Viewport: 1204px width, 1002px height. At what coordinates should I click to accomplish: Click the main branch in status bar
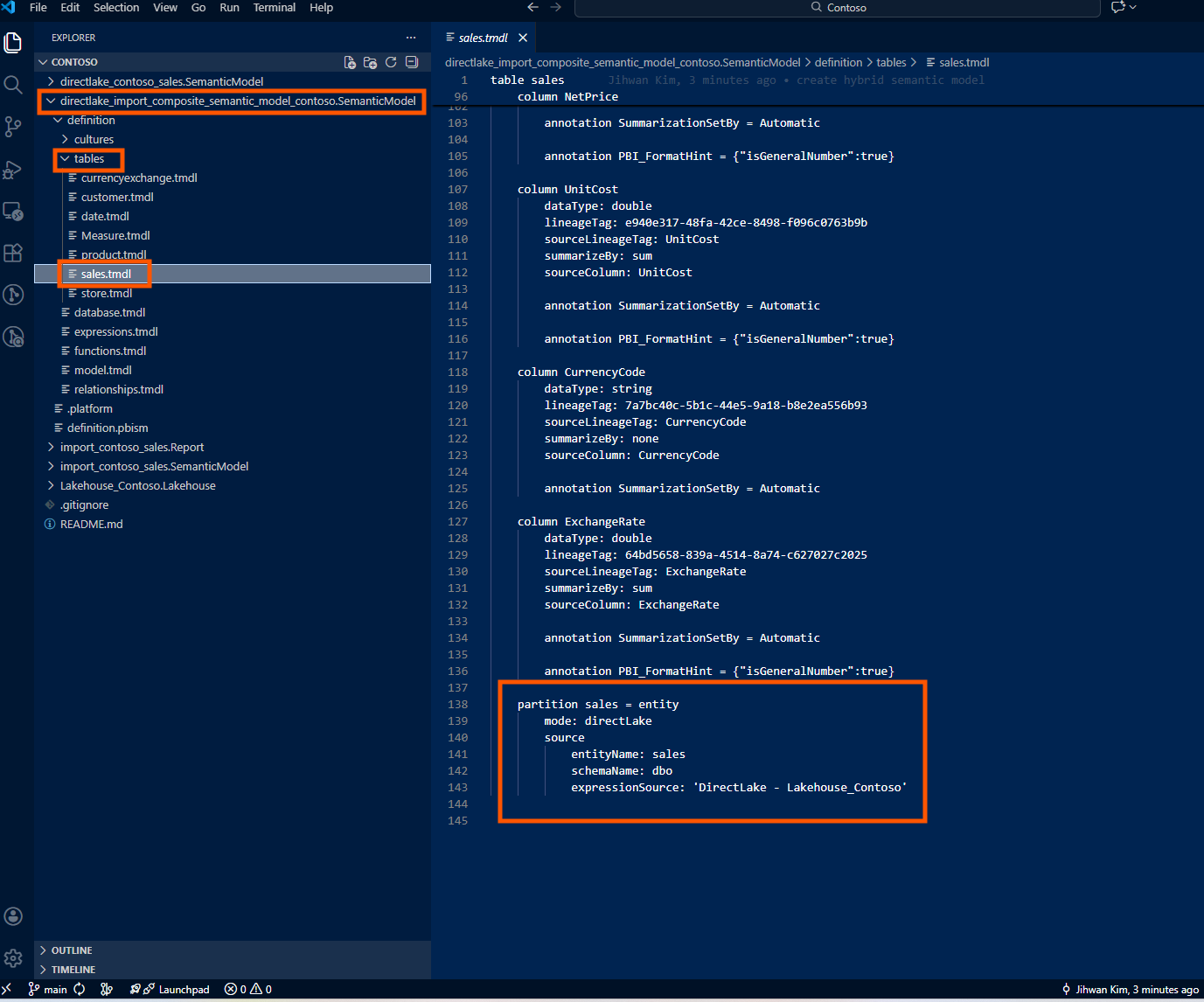[x=48, y=989]
